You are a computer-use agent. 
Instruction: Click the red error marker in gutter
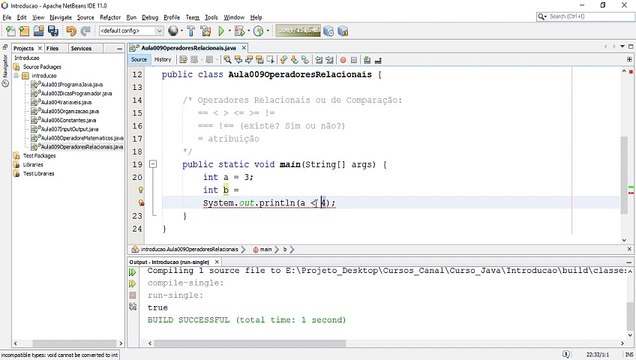(141, 203)
